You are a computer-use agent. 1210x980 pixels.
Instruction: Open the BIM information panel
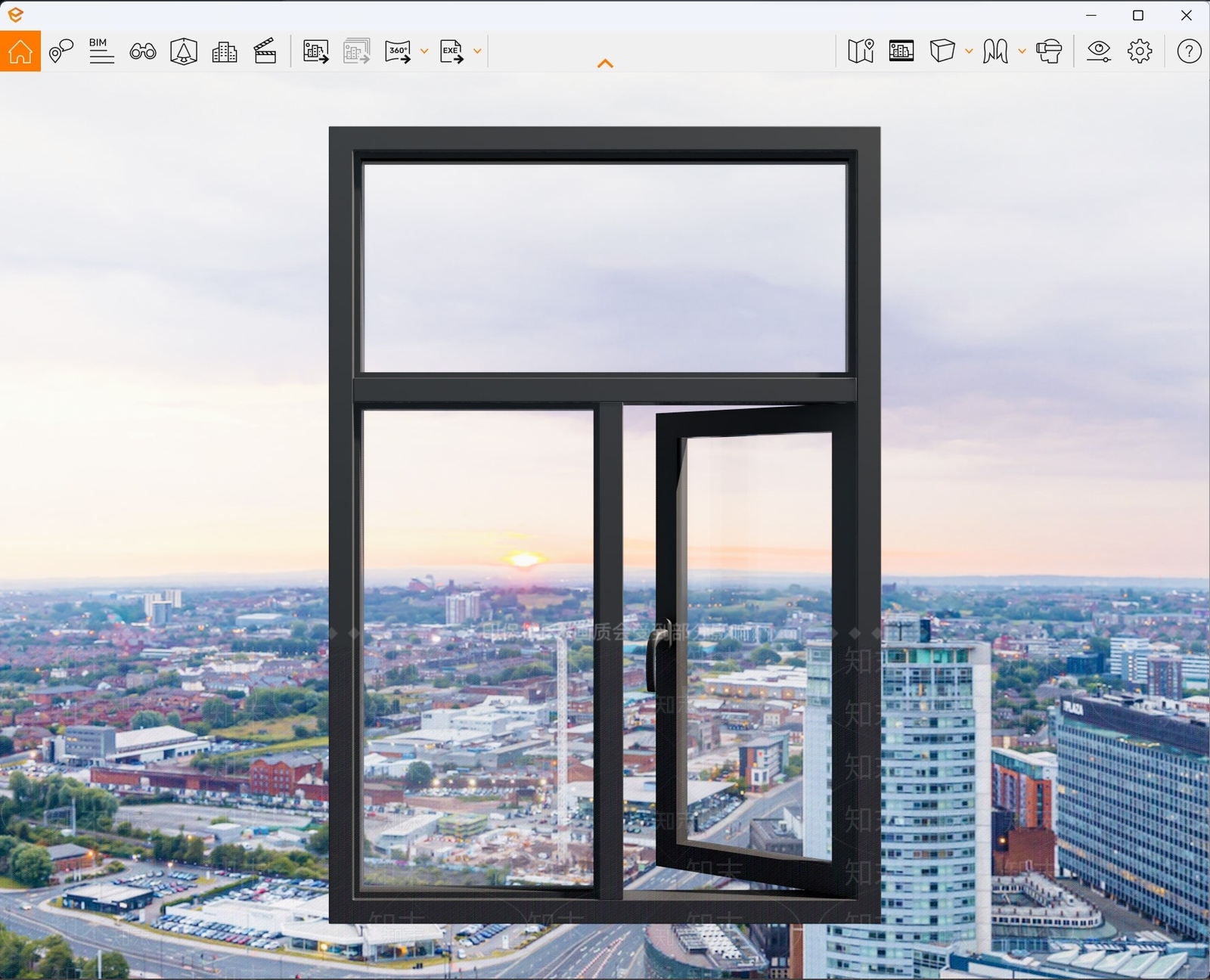pyautogui.click(x=101, y=51)
